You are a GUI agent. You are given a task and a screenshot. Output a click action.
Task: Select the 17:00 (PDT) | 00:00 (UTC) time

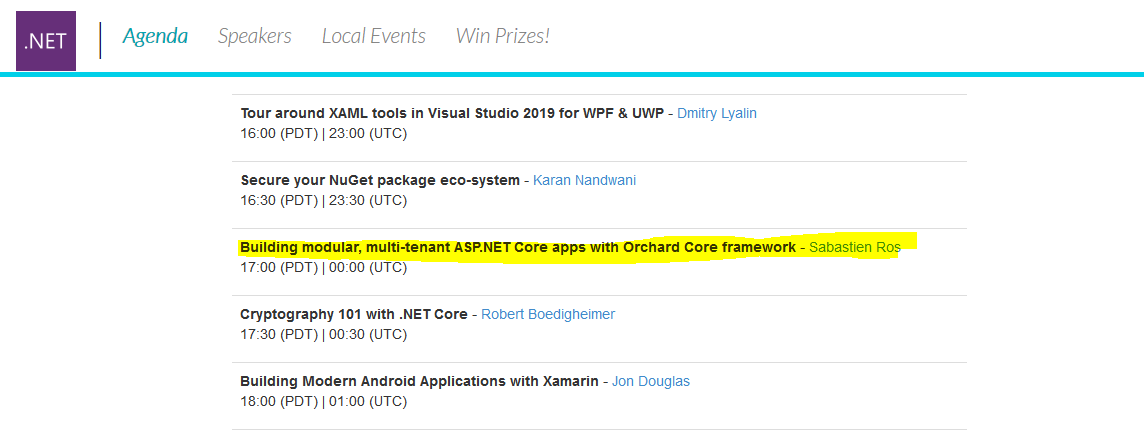coord(323,268)
